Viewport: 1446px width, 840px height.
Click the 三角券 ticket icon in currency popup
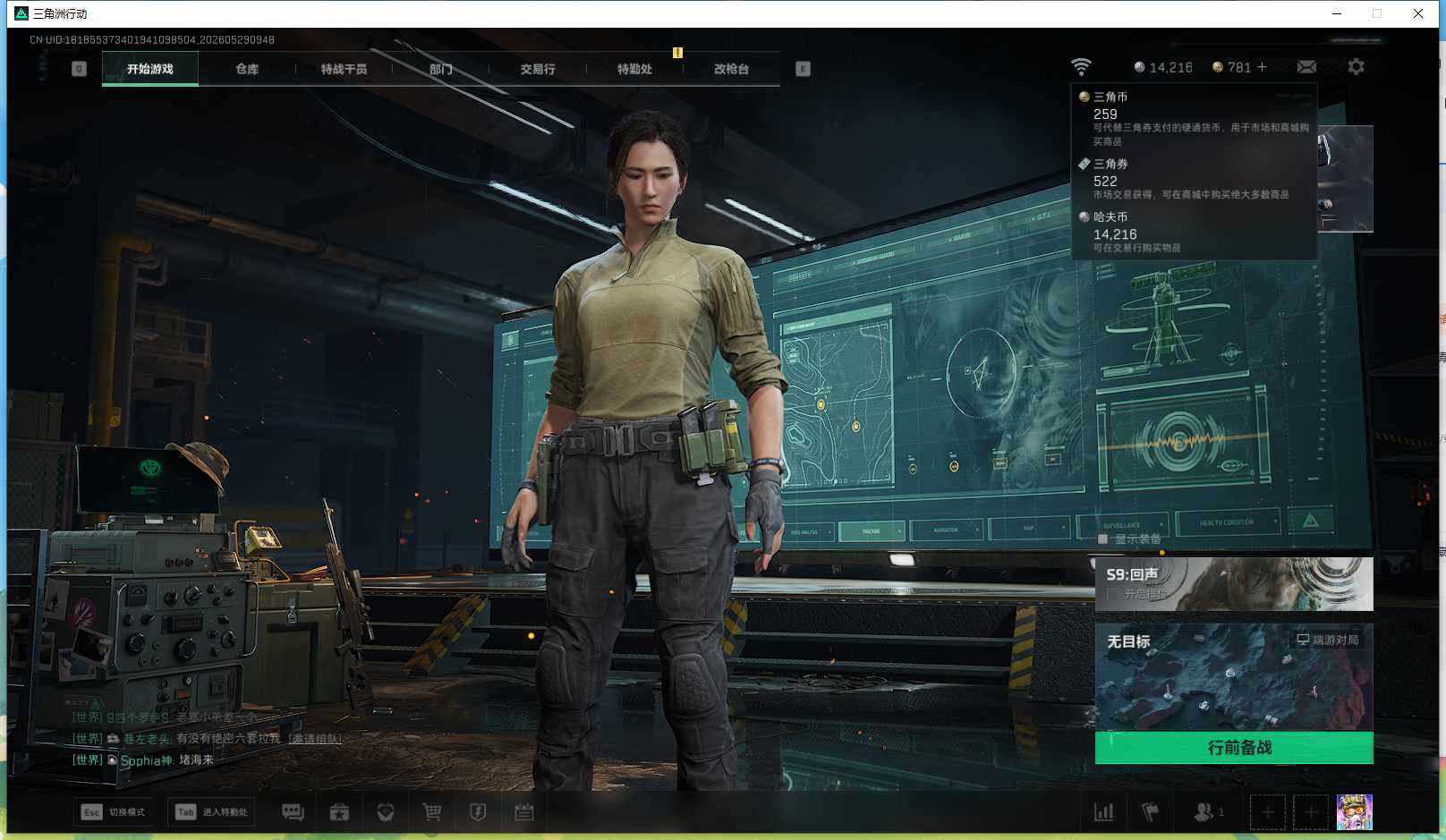click(1084, 164)
